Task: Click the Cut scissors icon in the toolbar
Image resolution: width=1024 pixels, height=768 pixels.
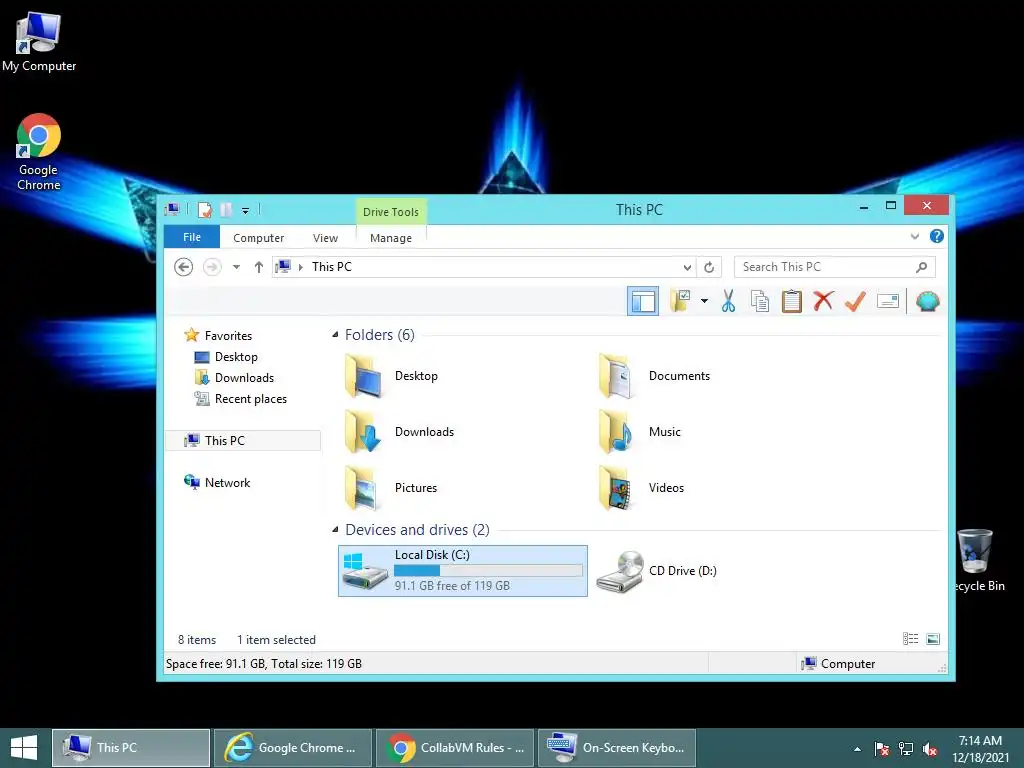Action: (728, 301)
